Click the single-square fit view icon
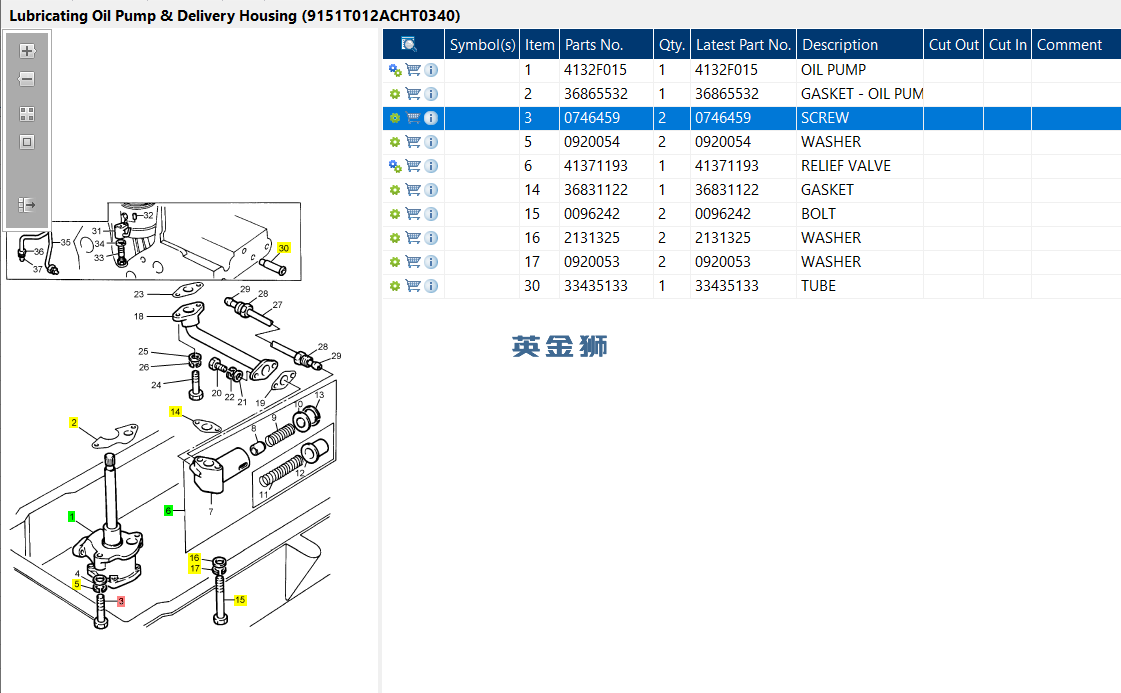1121x693 pixels. click(27, 142)
